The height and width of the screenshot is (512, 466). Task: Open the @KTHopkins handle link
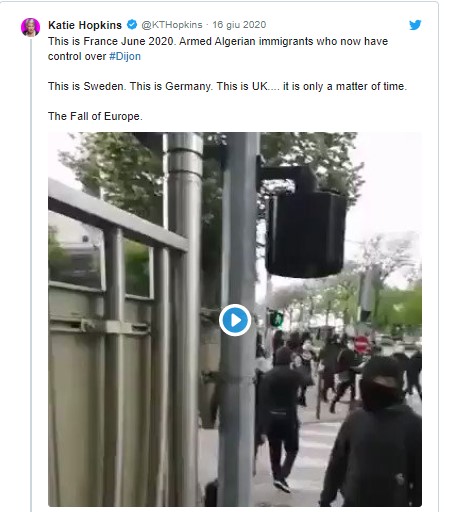pyautogui.click(x=172, y=25)
